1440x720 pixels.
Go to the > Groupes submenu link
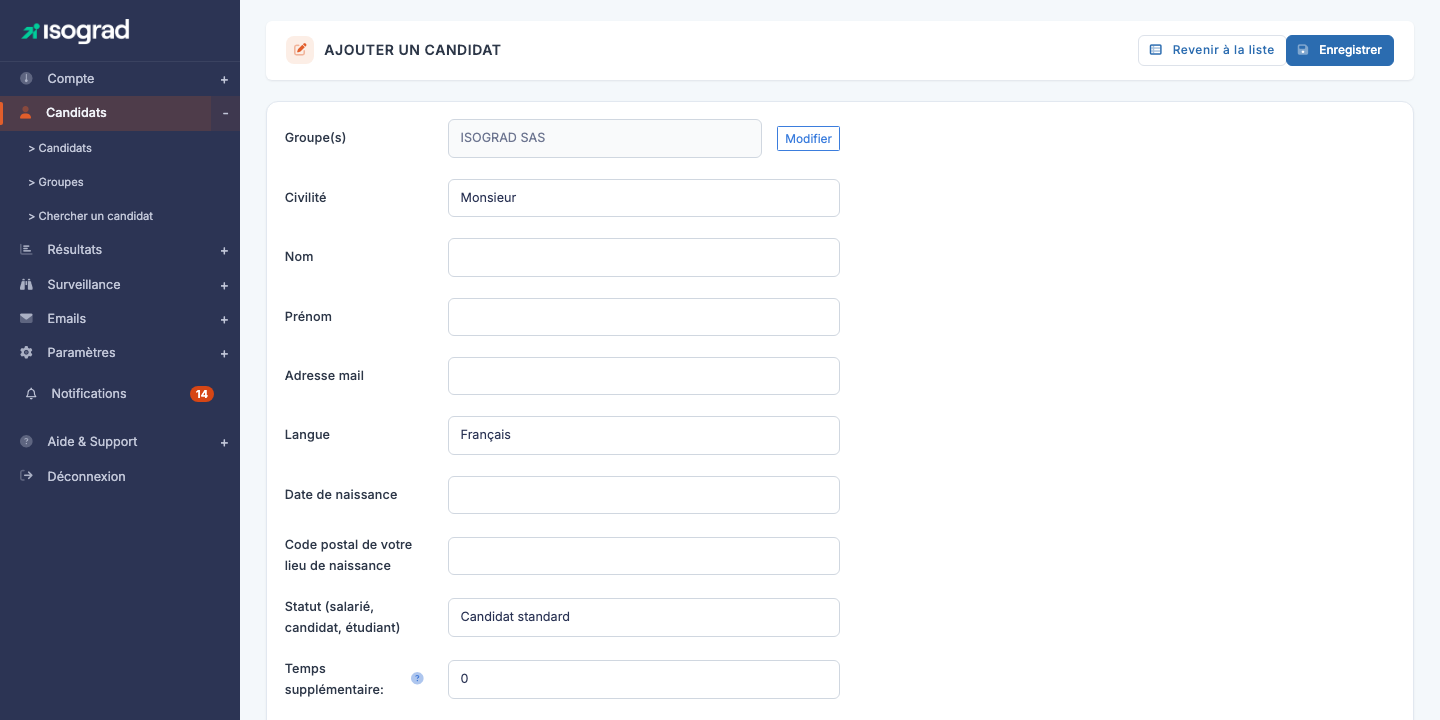point(56,182)
